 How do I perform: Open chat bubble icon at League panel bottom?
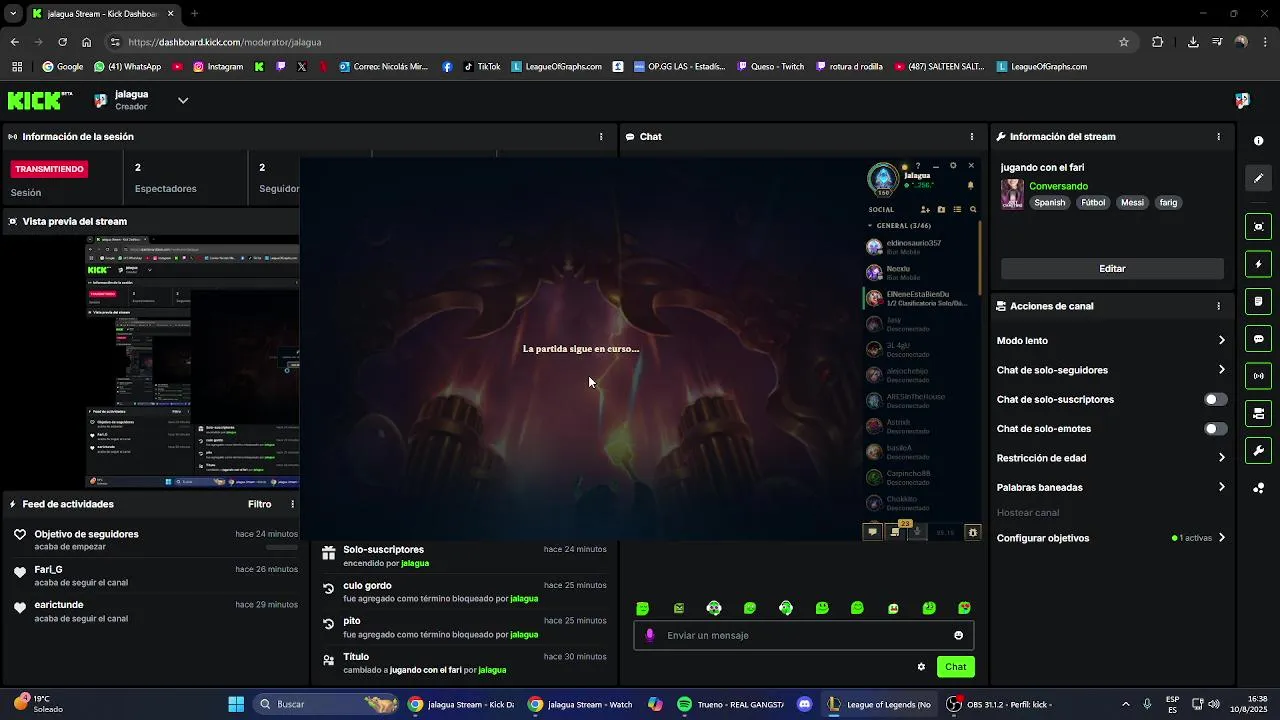tap(872, 532)
